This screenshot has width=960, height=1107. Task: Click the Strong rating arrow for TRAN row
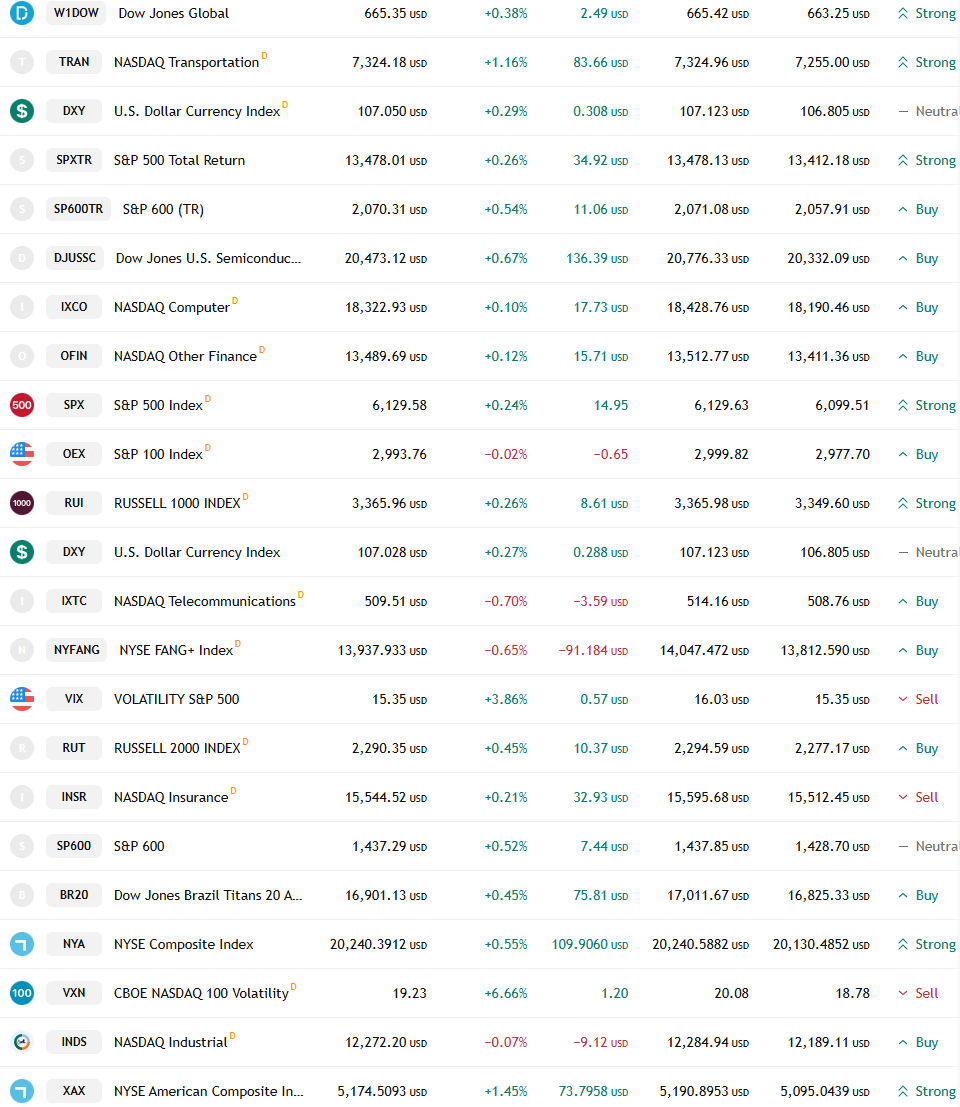(x=903, y=62)
